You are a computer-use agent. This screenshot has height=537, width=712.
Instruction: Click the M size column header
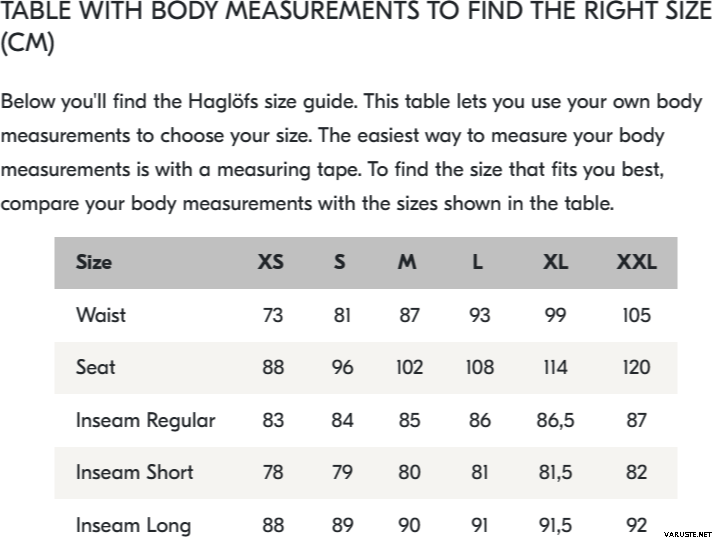tap(407, 262)
